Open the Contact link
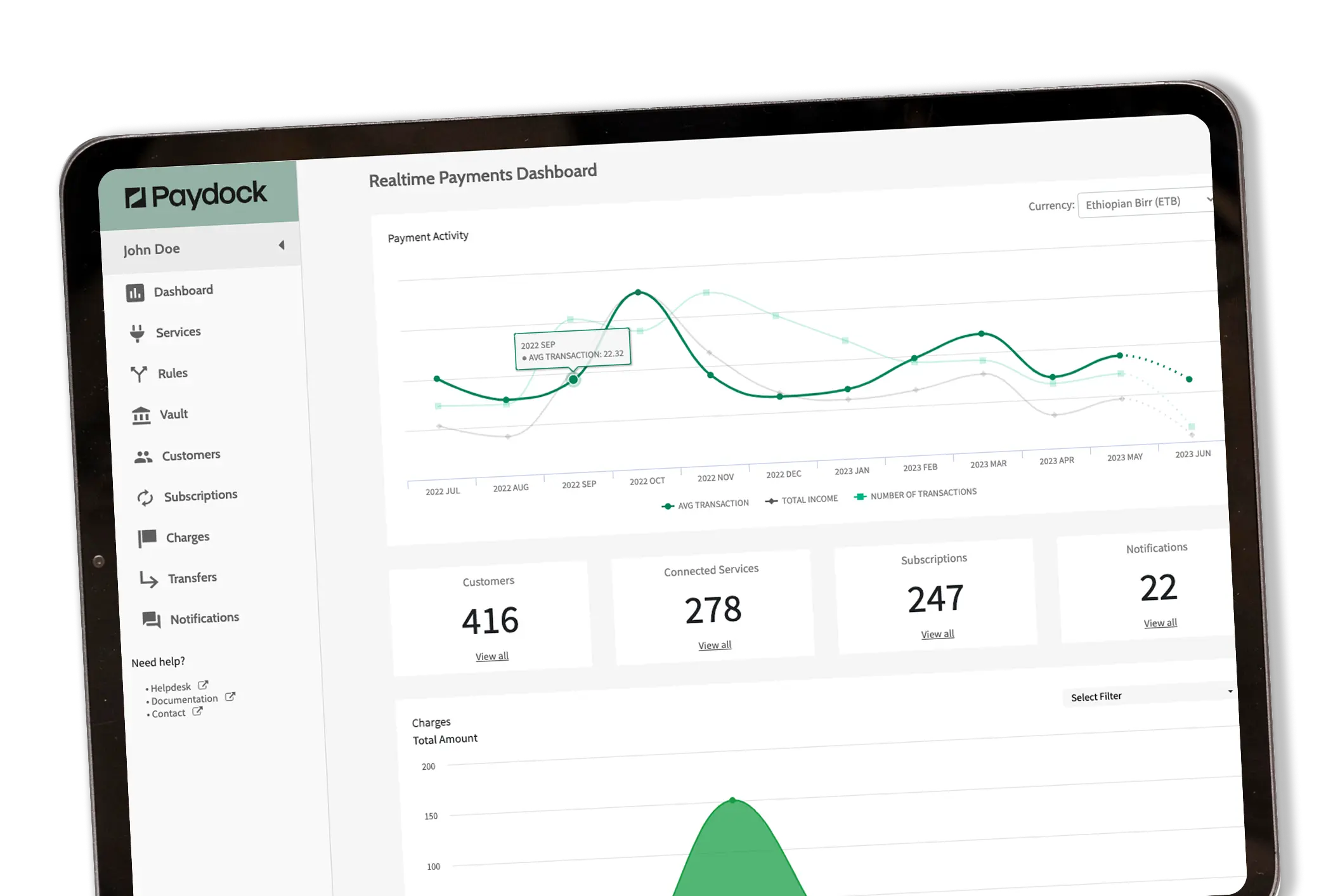 click(x=169, y=713)
